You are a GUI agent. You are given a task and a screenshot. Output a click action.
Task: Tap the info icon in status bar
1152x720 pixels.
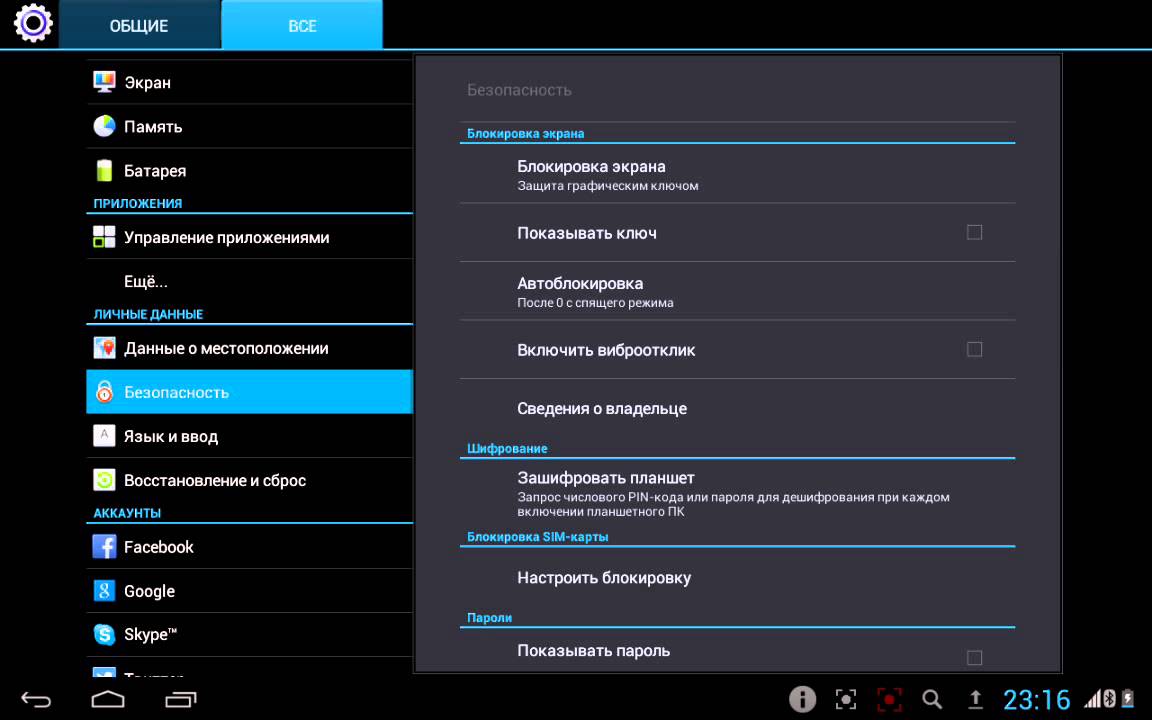point(802,699)
